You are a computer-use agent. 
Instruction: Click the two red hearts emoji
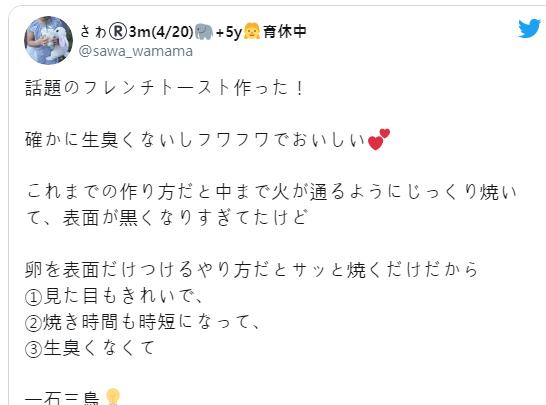coord(379,139)
